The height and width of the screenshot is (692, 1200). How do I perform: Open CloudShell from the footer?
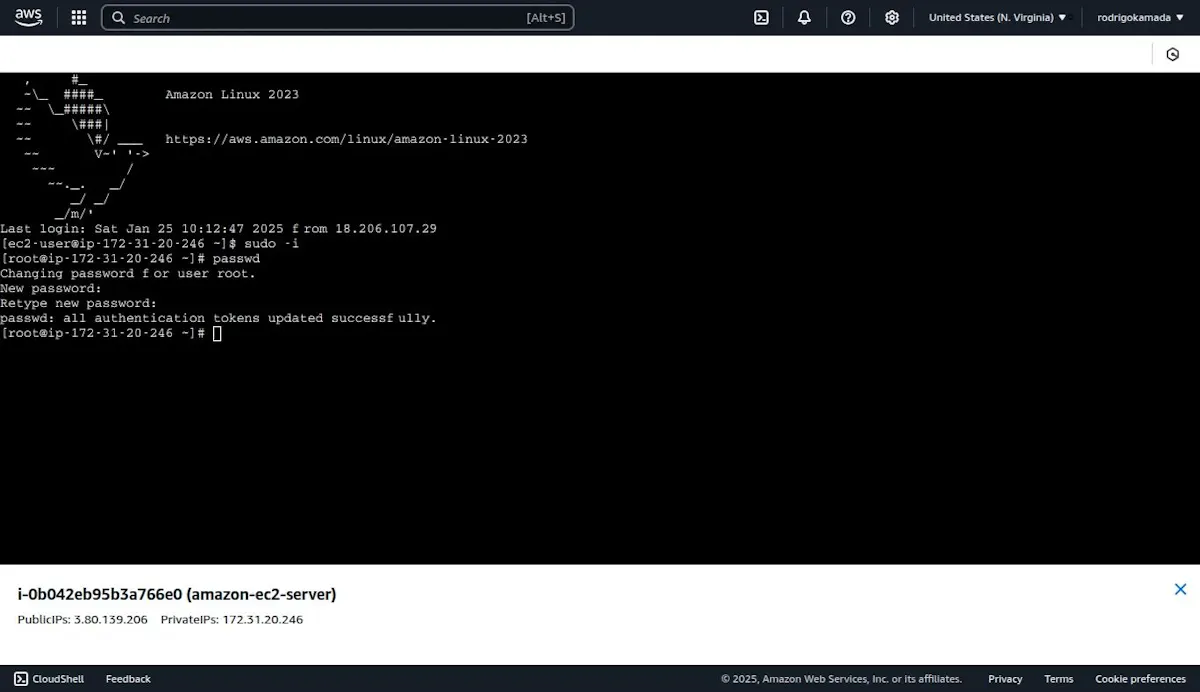(x=49, y=679)
